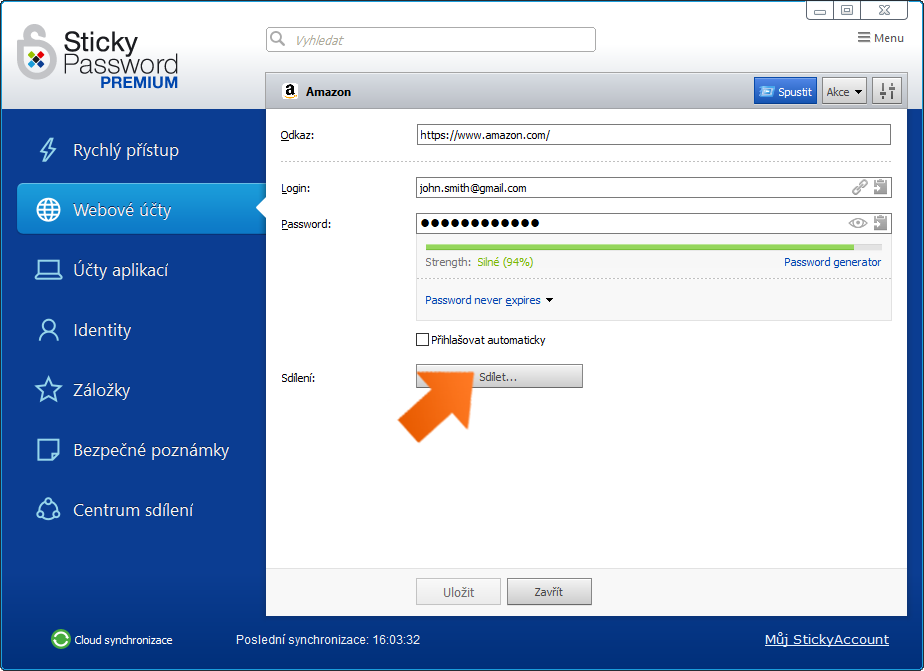Copy password using clipboard icon
This screenshot has width=924, height=671.
[880, 223]
